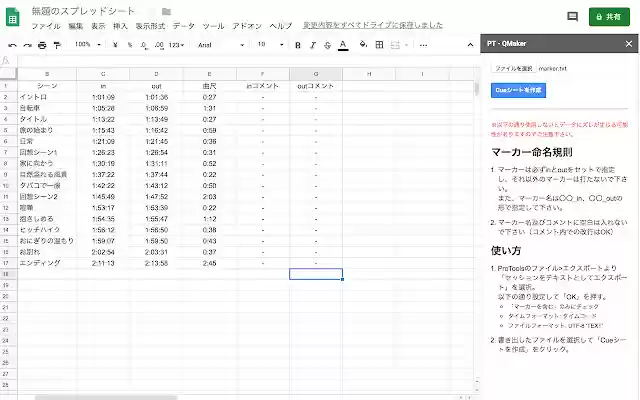
Task: Toggle strikethrough formatting
Action: (327, 45)
